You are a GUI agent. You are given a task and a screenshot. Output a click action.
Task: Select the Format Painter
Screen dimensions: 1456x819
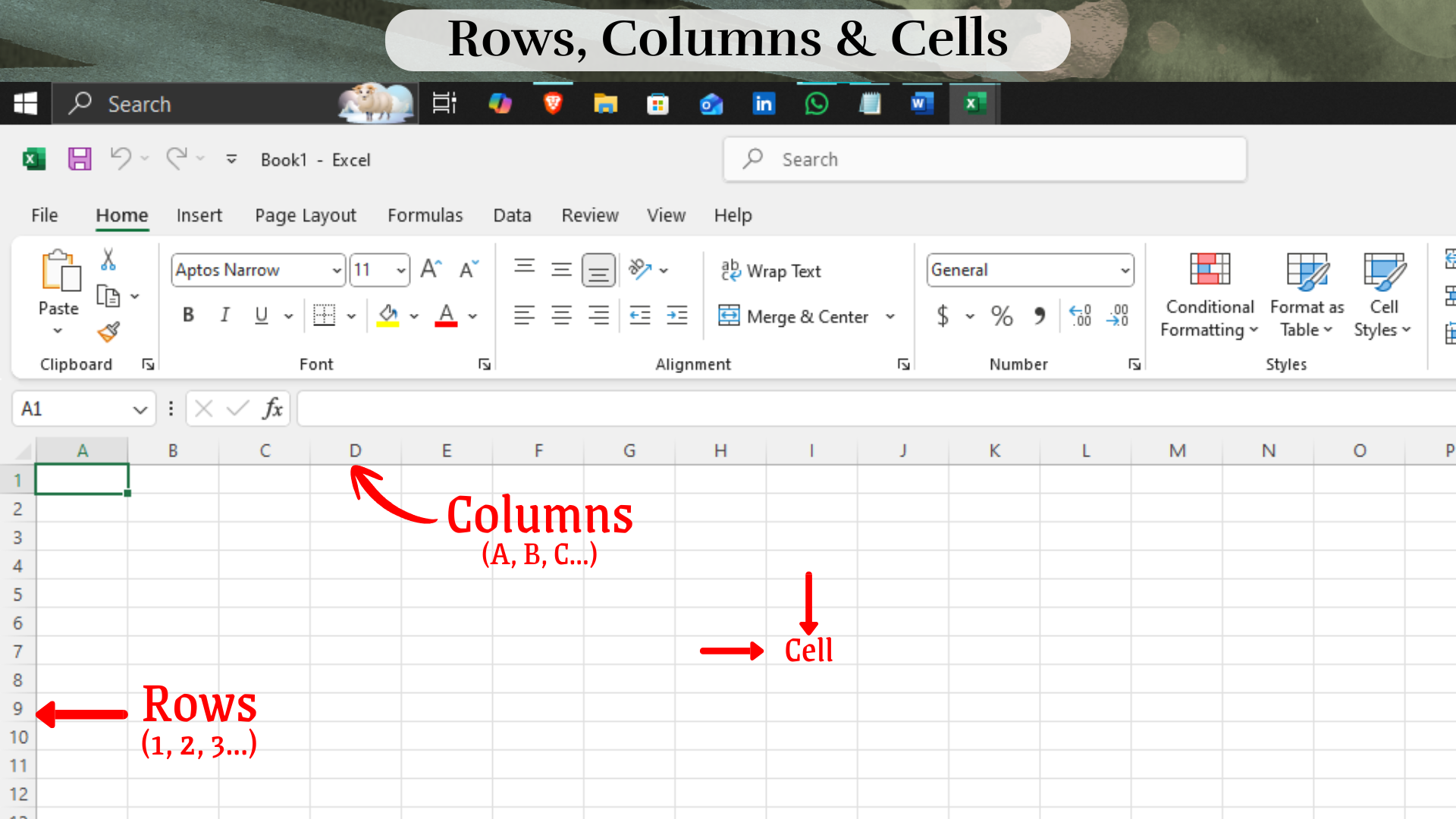pyautogui.click(x=108, y=332)
